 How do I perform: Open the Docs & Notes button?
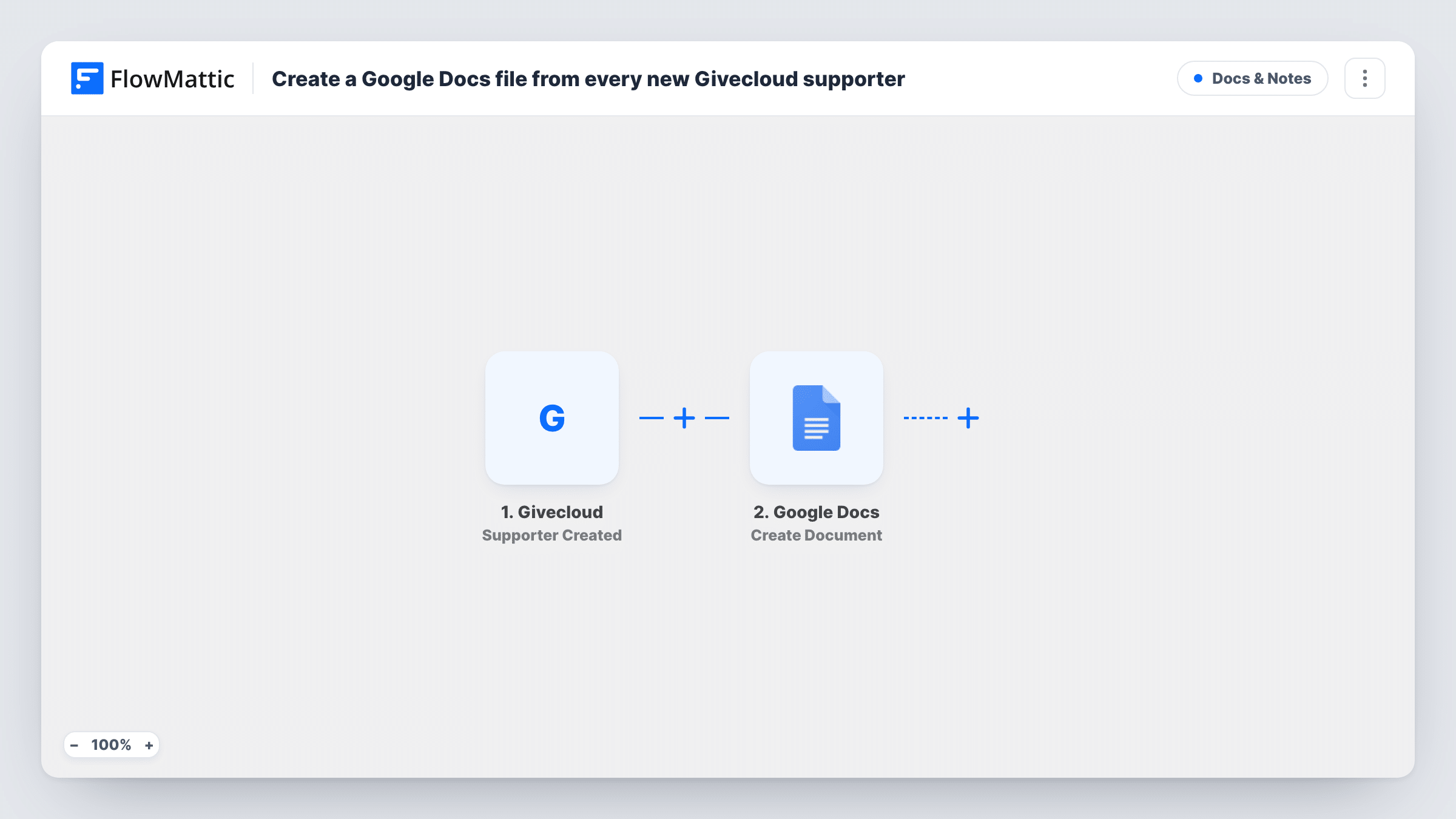click(1252, 78)
